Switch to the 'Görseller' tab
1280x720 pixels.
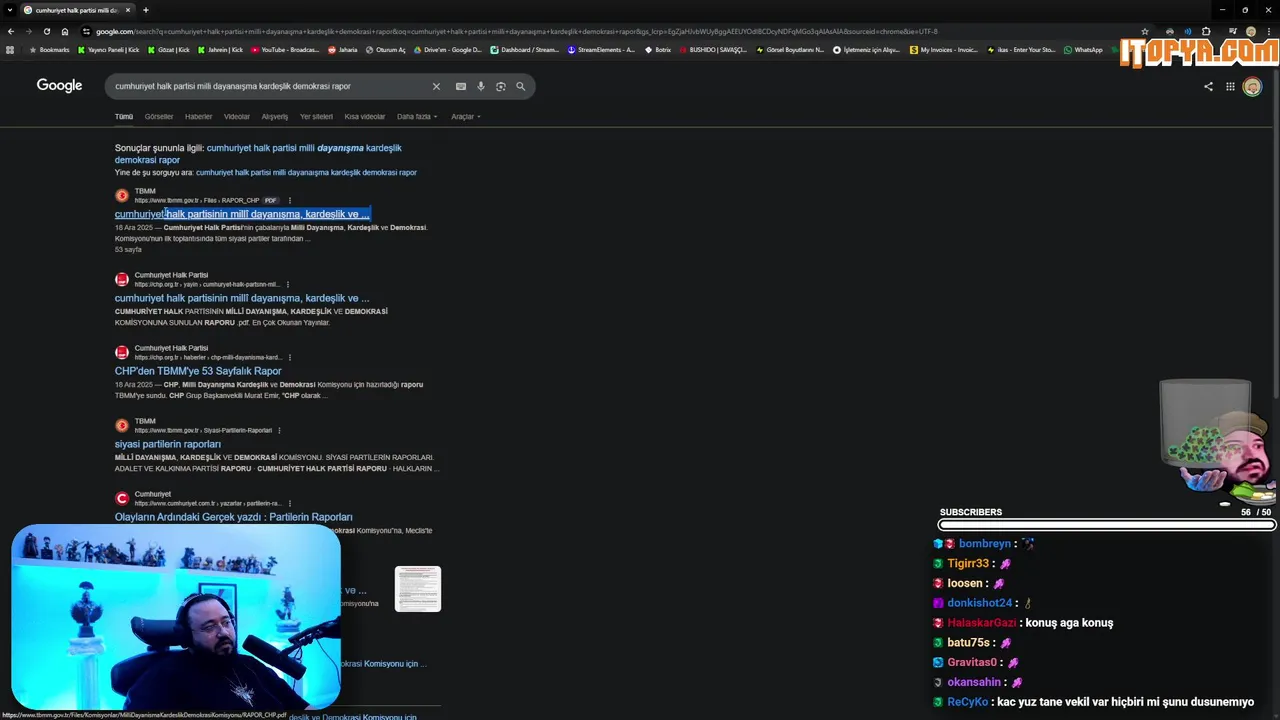[x=159, y=116]
